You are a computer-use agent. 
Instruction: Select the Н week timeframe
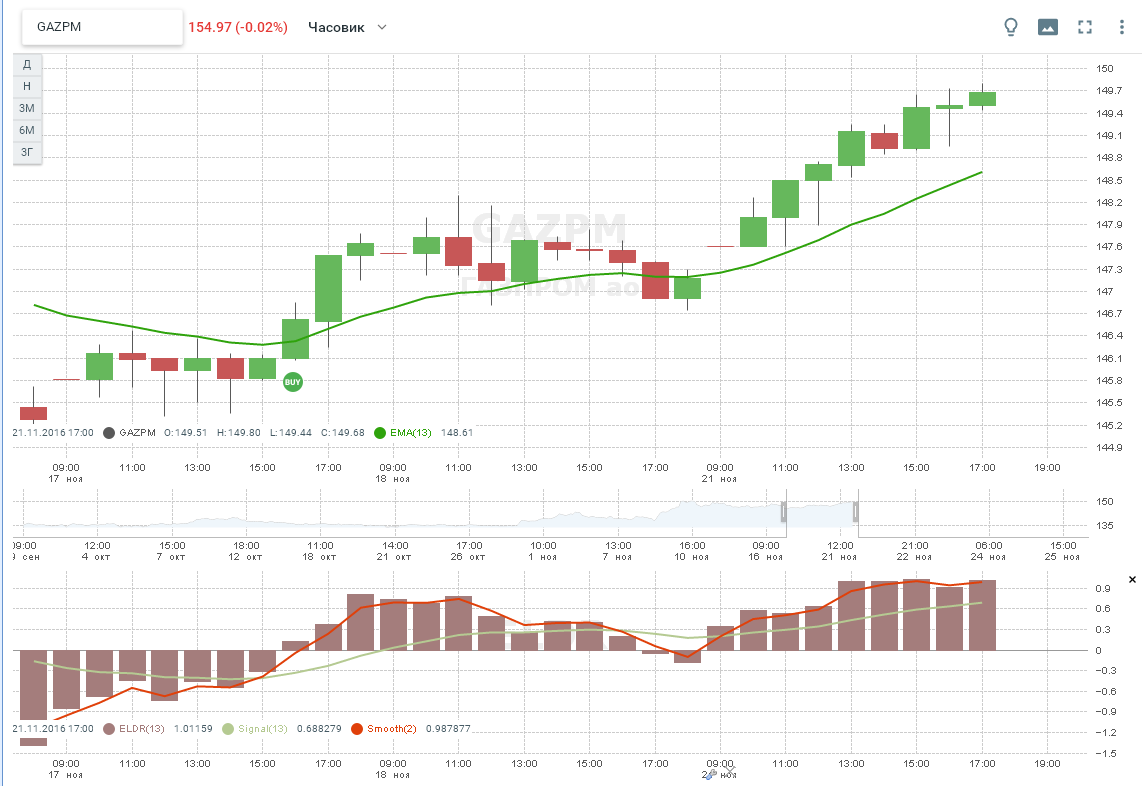pos(27,86)
